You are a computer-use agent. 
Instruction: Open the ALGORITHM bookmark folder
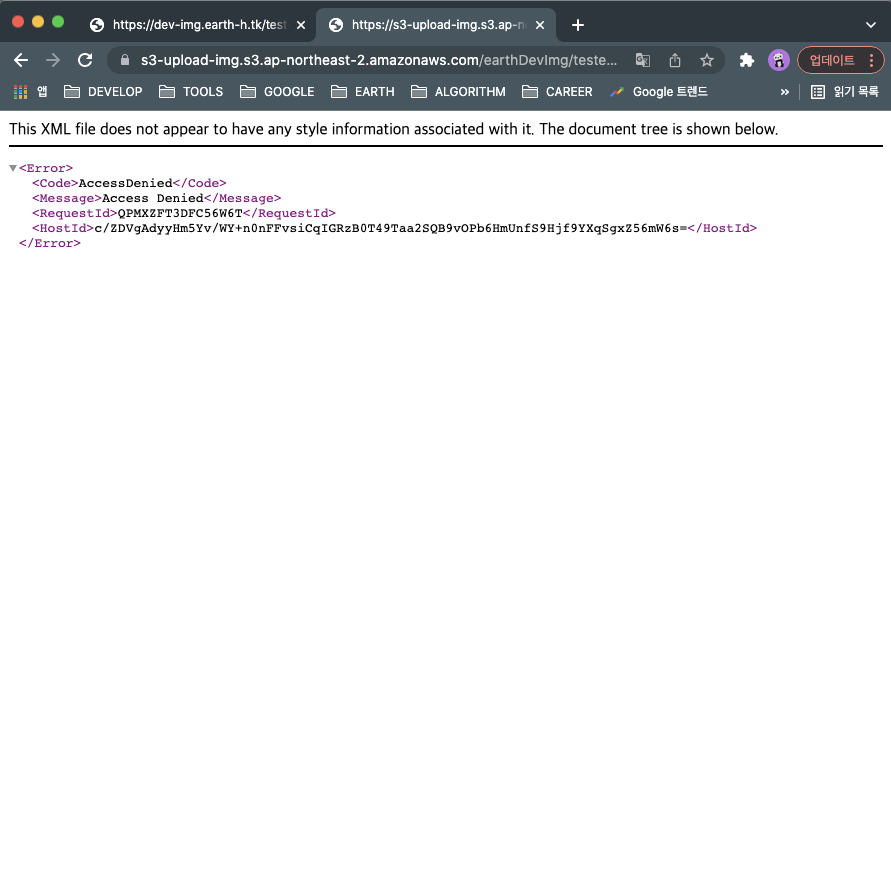tap(458, 92)
